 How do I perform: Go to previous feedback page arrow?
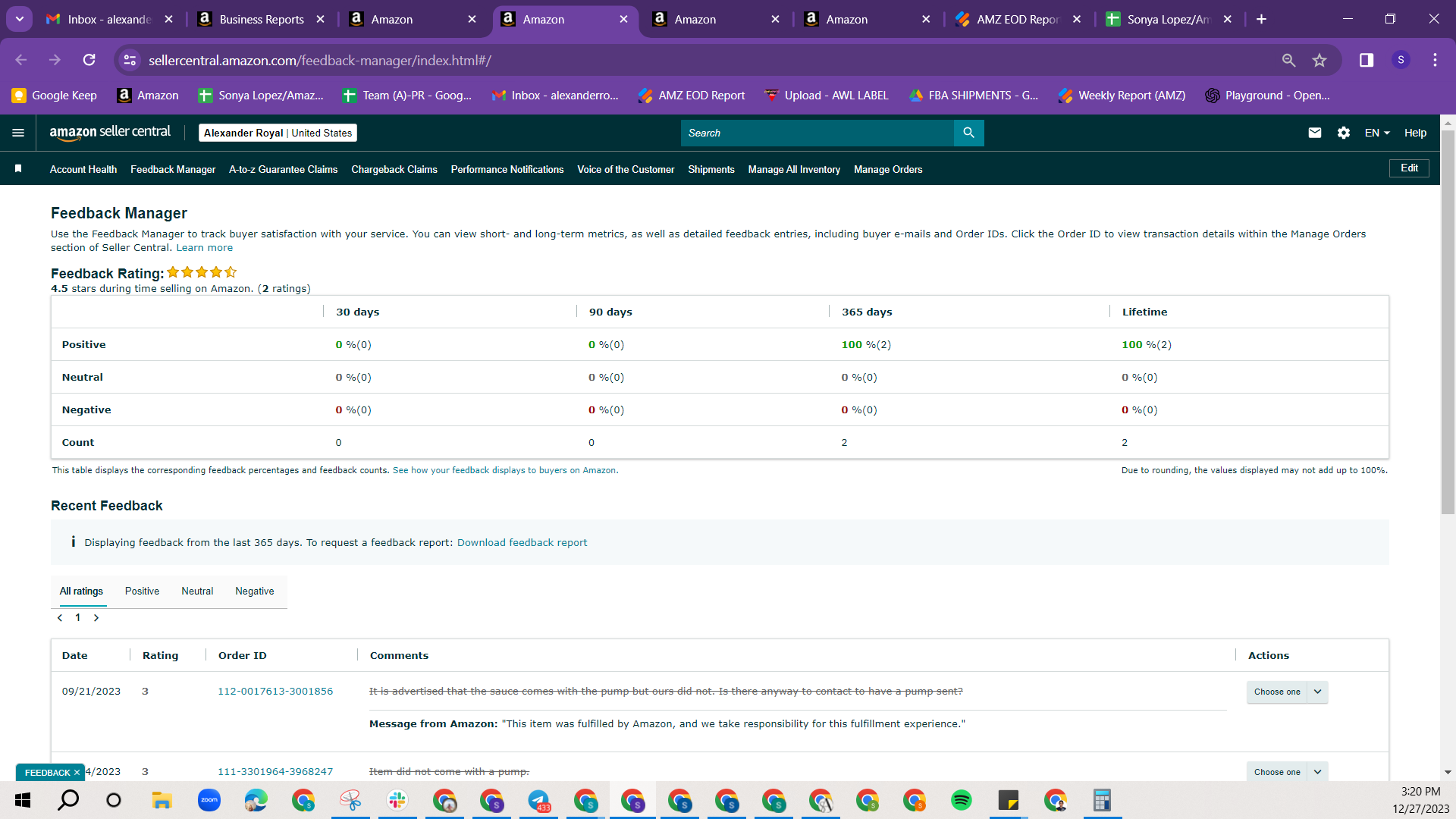point(60,618)
